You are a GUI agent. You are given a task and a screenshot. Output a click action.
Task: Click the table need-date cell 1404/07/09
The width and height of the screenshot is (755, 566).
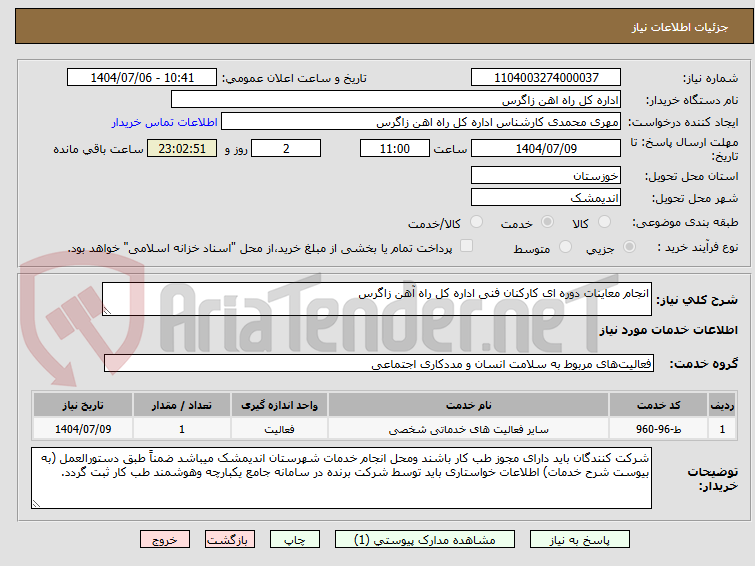tap(83, 429)
